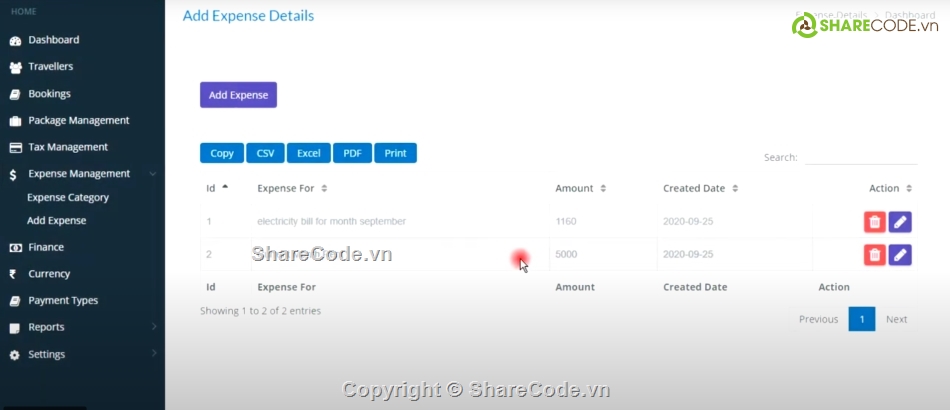Print the expense table
This screenshot has height=410, width=950.
pyautogui.click(x=395, y=153)
